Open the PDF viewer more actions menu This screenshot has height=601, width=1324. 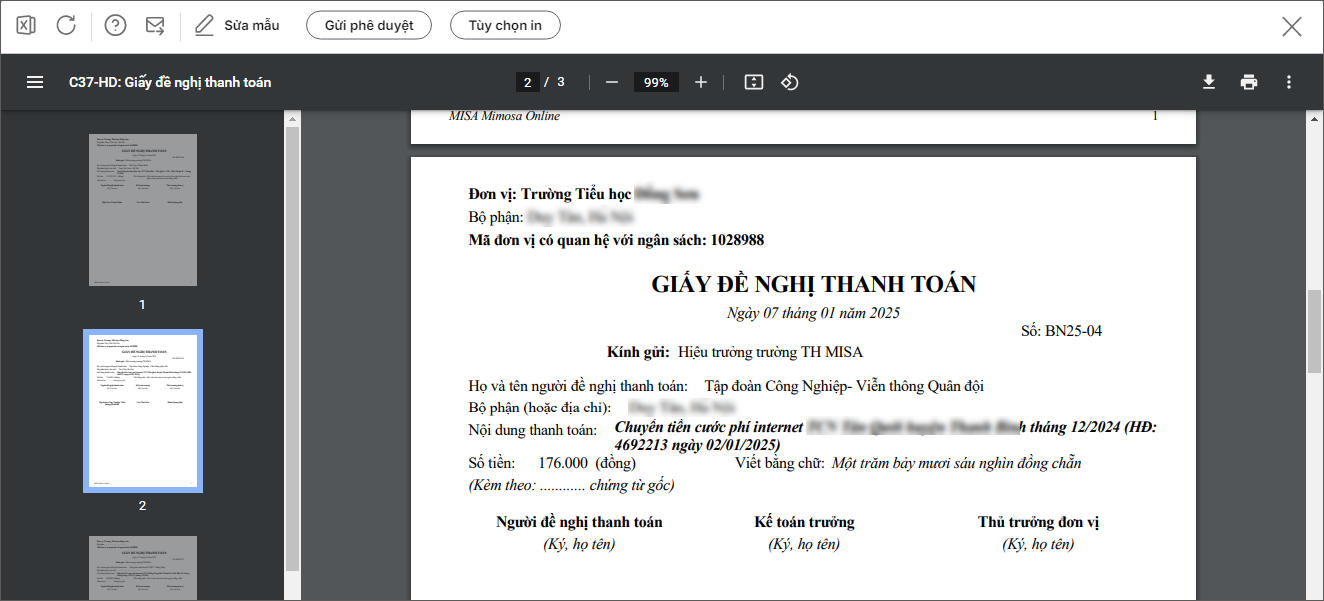tap(1288, 82)
